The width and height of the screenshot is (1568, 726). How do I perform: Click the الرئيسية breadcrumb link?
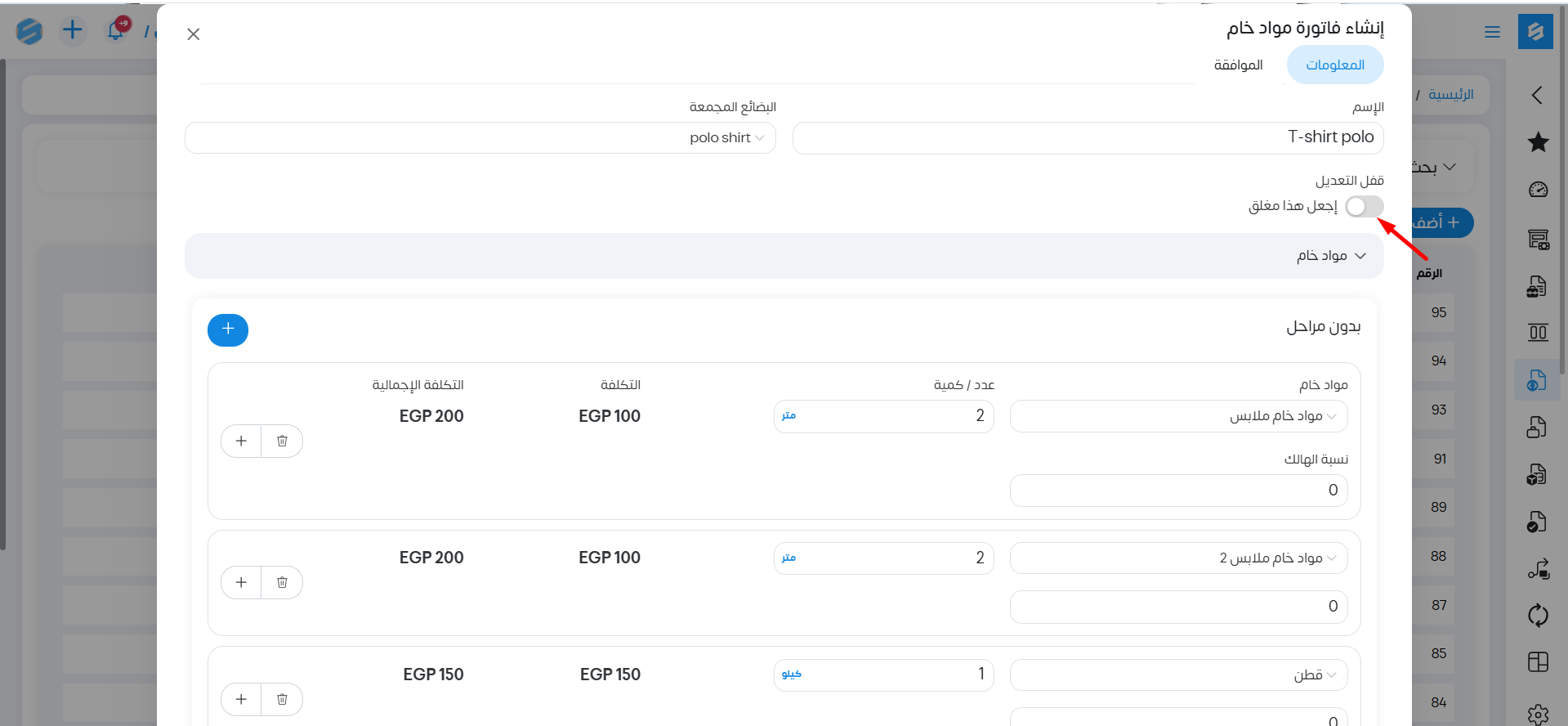(1450, 95)
